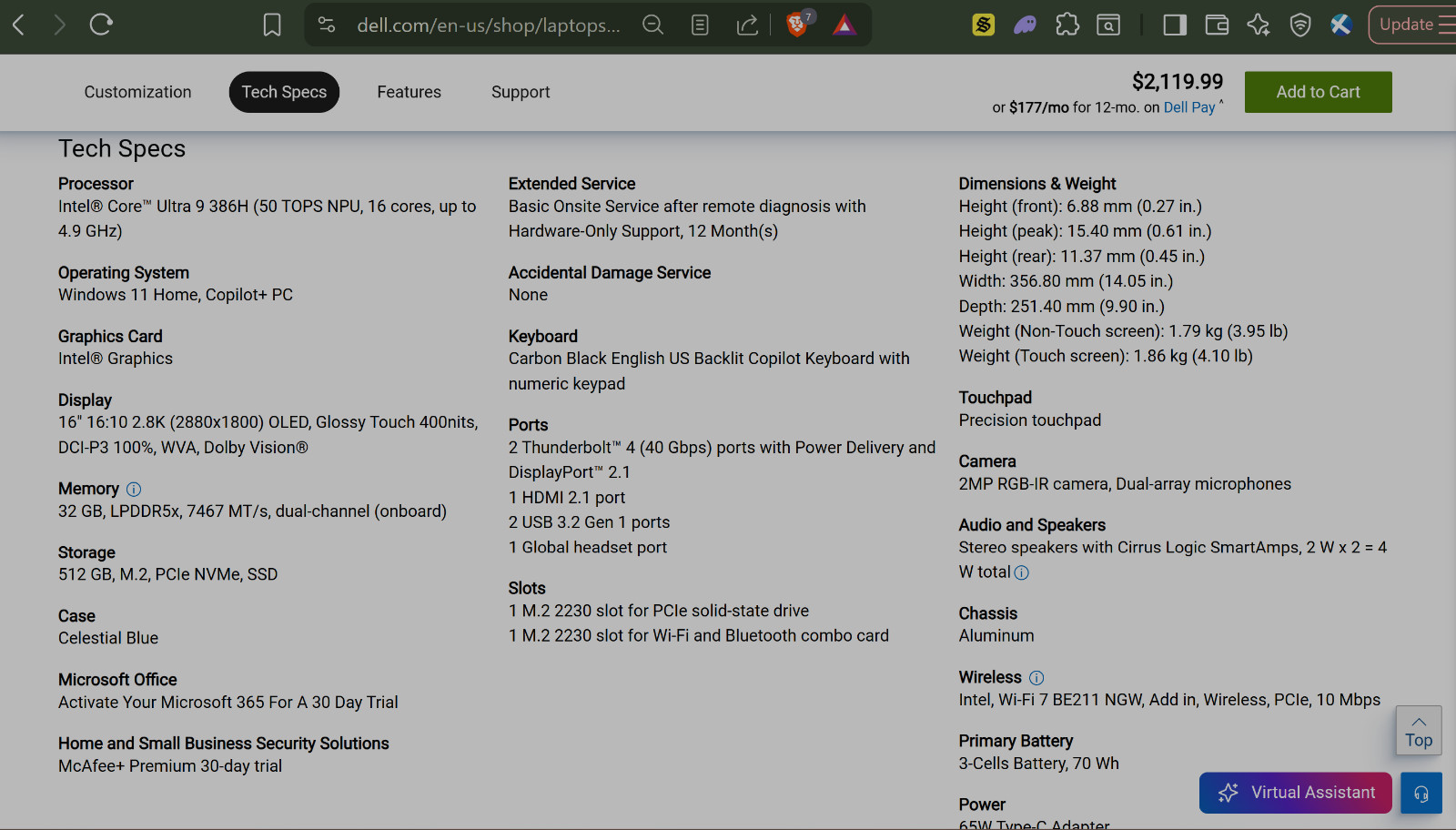This screenshot has height=830, width=1456.
Task: Open Brave Rewards triangle icon
Action: click(844, 25)
